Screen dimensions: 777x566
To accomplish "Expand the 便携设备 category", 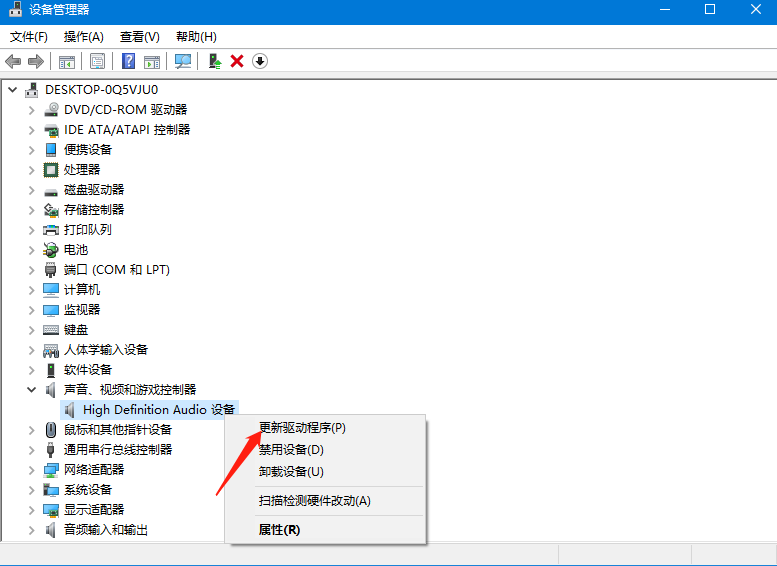I will 32,150.
